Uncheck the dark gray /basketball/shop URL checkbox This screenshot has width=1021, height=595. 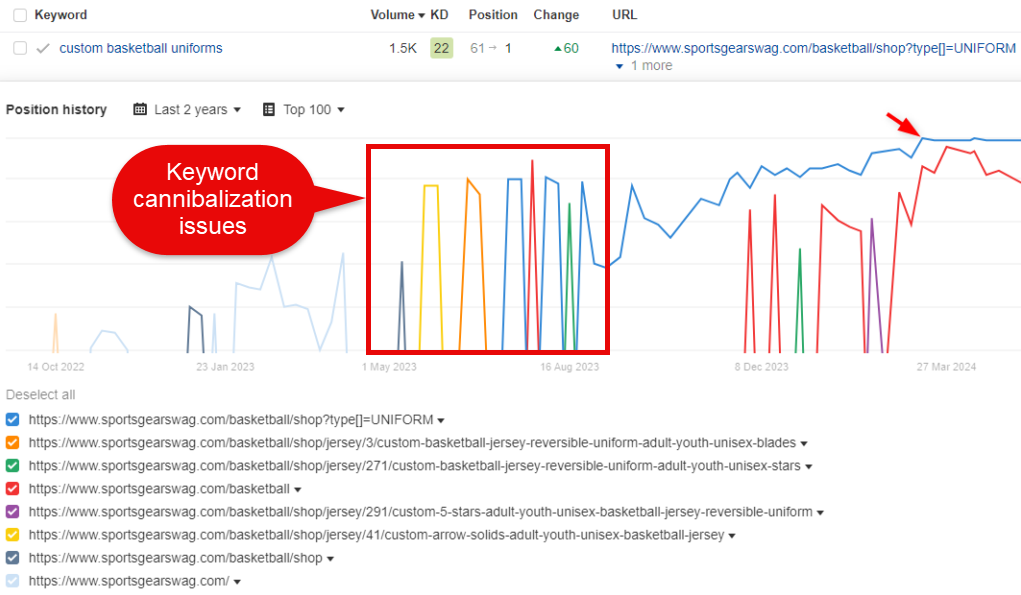tap(12, 559)
